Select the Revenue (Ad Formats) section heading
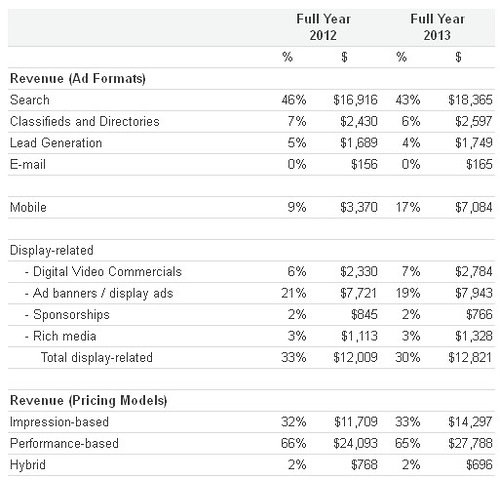Image resolution: width=500 pixels, height=480 pixels. (x=78, y=79)
